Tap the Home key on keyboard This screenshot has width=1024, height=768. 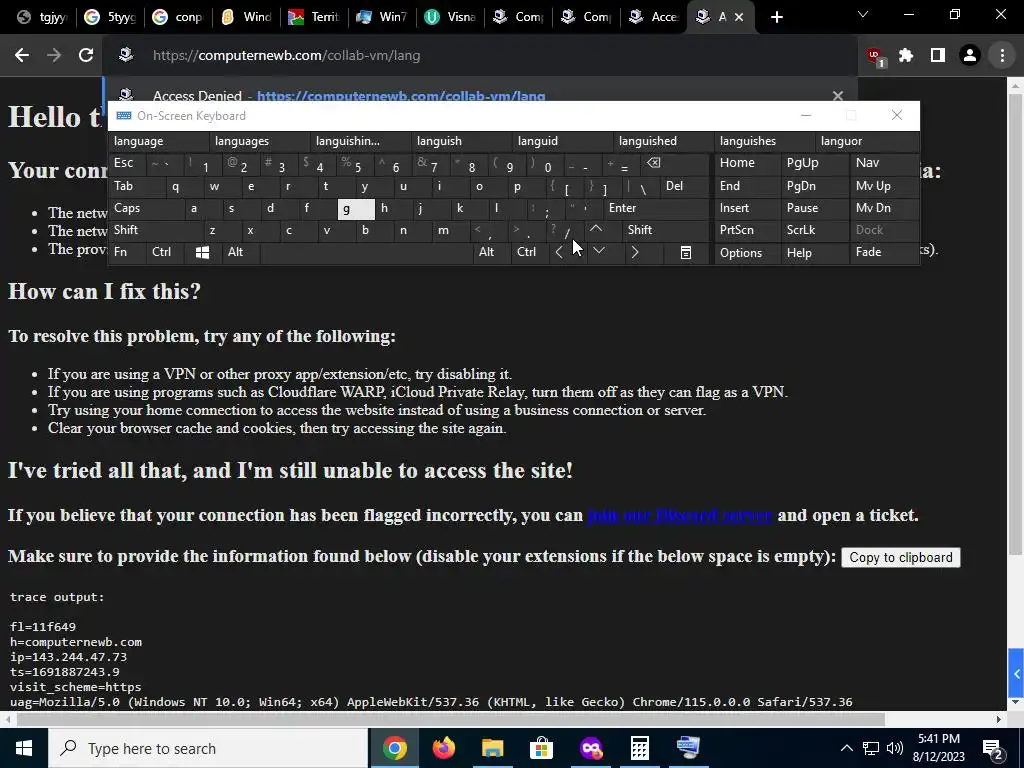click(747, 163)
